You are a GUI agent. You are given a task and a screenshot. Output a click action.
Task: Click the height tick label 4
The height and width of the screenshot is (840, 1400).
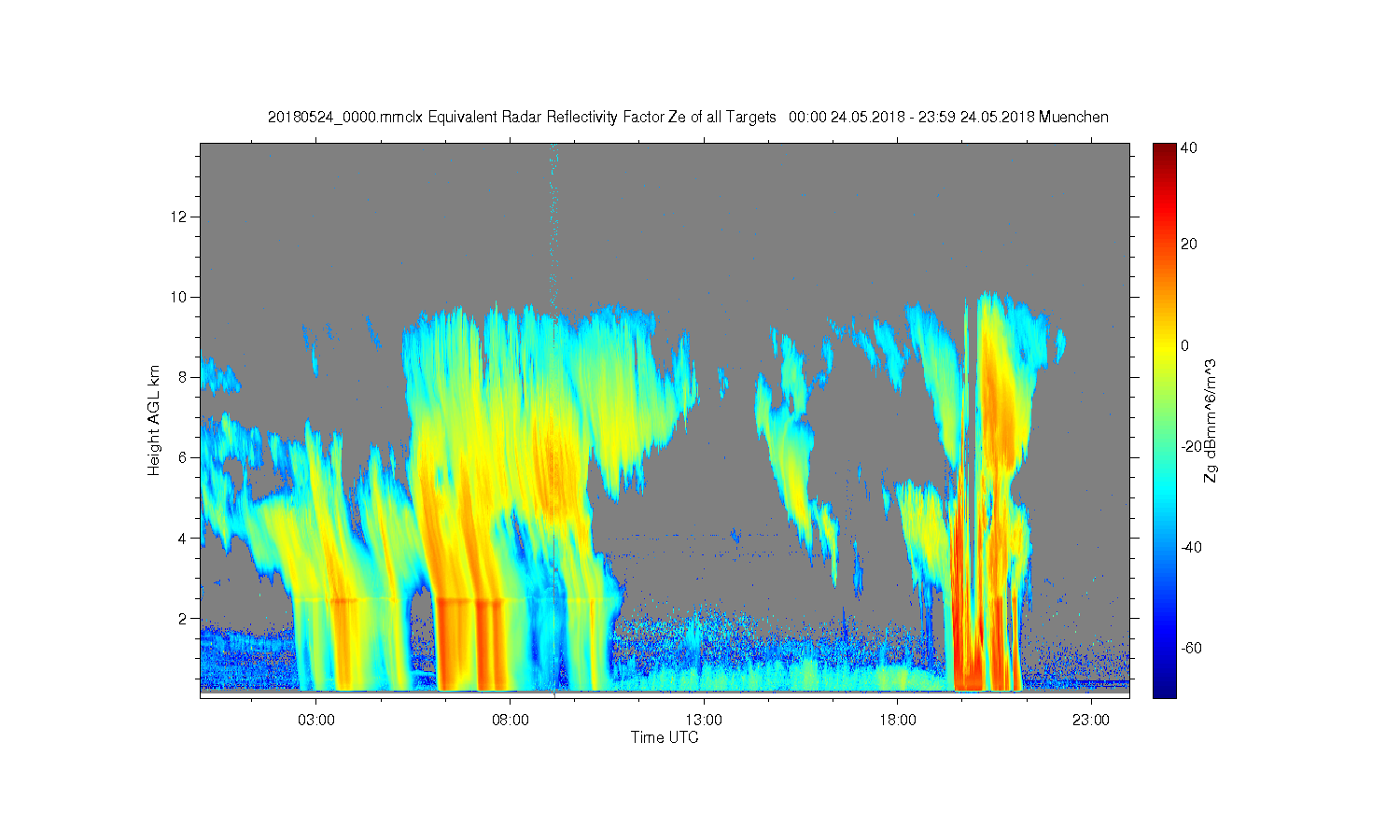pyautogui.click(x=184, y=538)
